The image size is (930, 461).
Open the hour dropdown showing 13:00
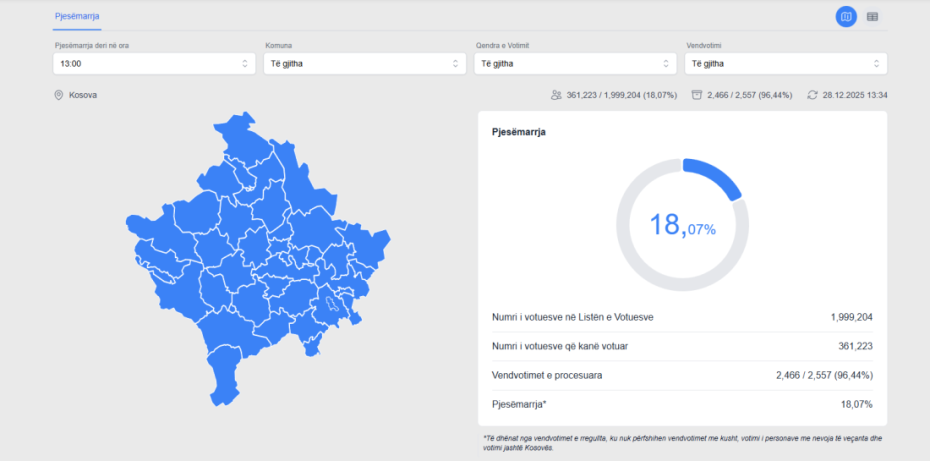pos(154,64)
